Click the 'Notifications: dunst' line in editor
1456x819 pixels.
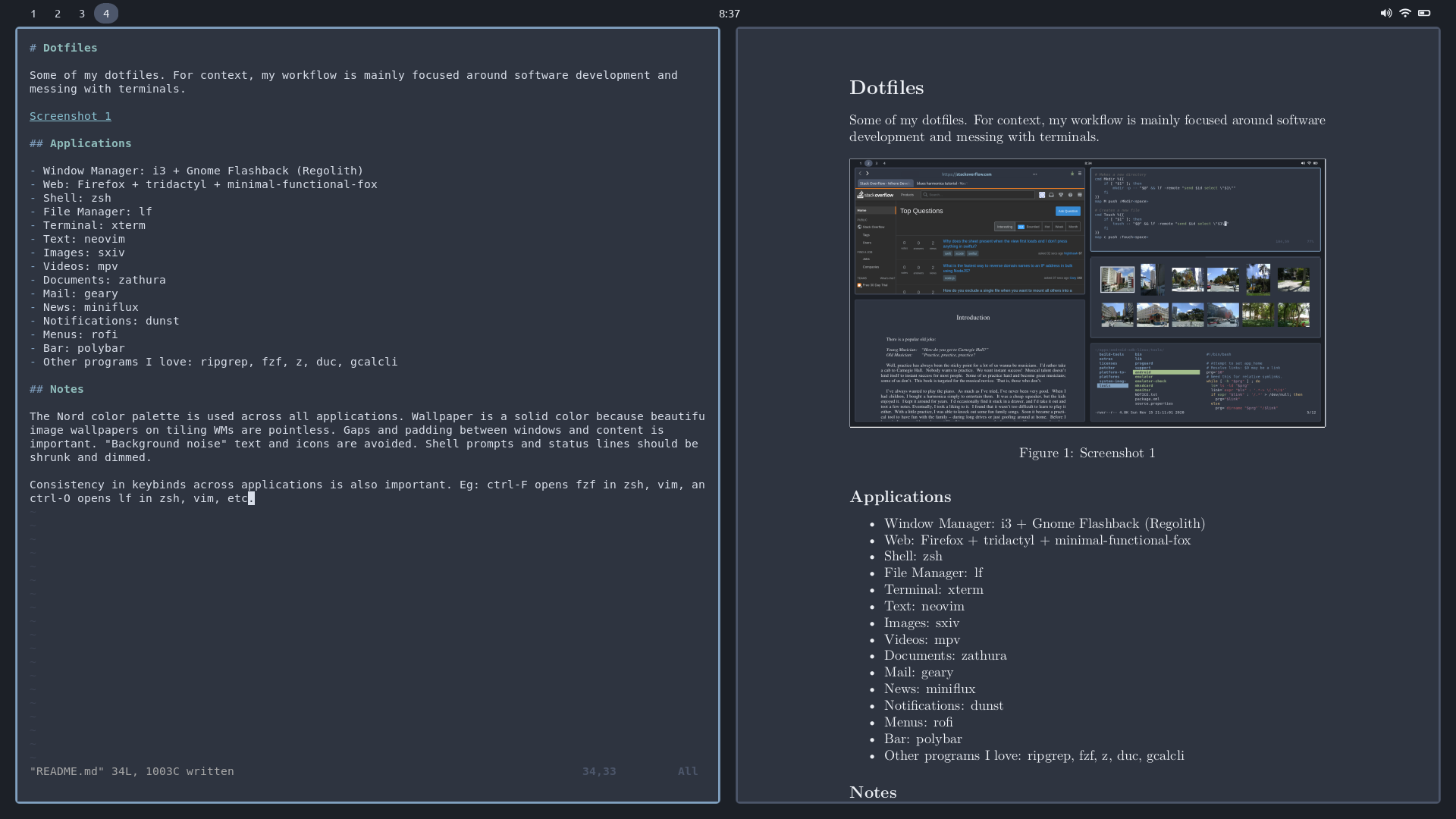click(105, 321)
